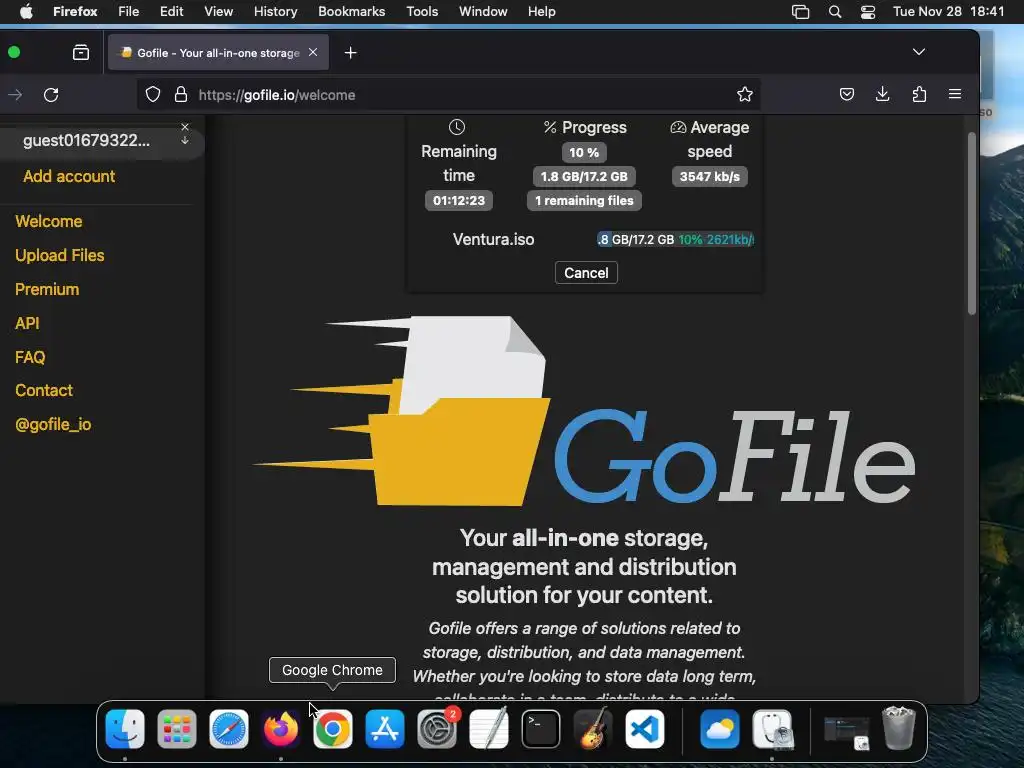
Task: Go to the Welcome page link
Action: click(x=49, y=221)
